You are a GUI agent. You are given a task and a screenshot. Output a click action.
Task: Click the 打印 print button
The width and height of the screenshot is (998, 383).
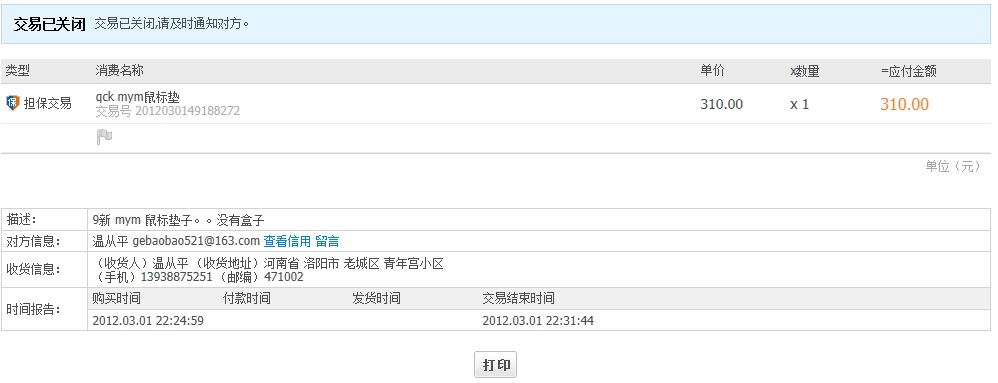[496, 365]
